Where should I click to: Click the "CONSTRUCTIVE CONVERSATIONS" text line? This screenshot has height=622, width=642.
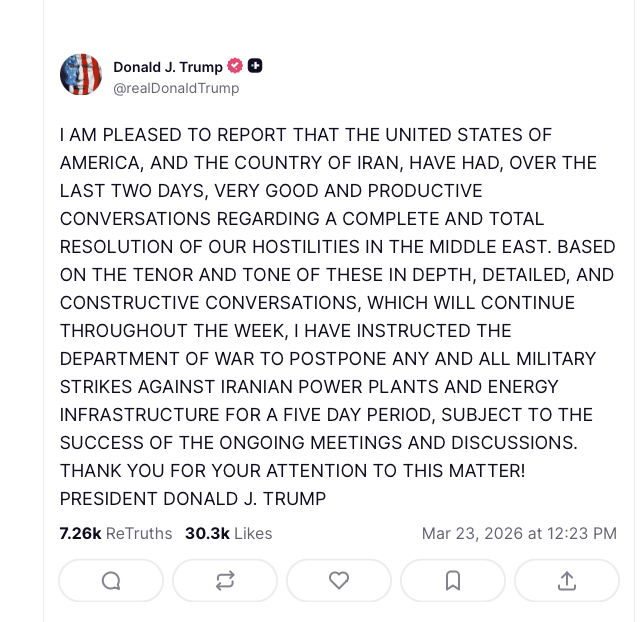(317, 302)
